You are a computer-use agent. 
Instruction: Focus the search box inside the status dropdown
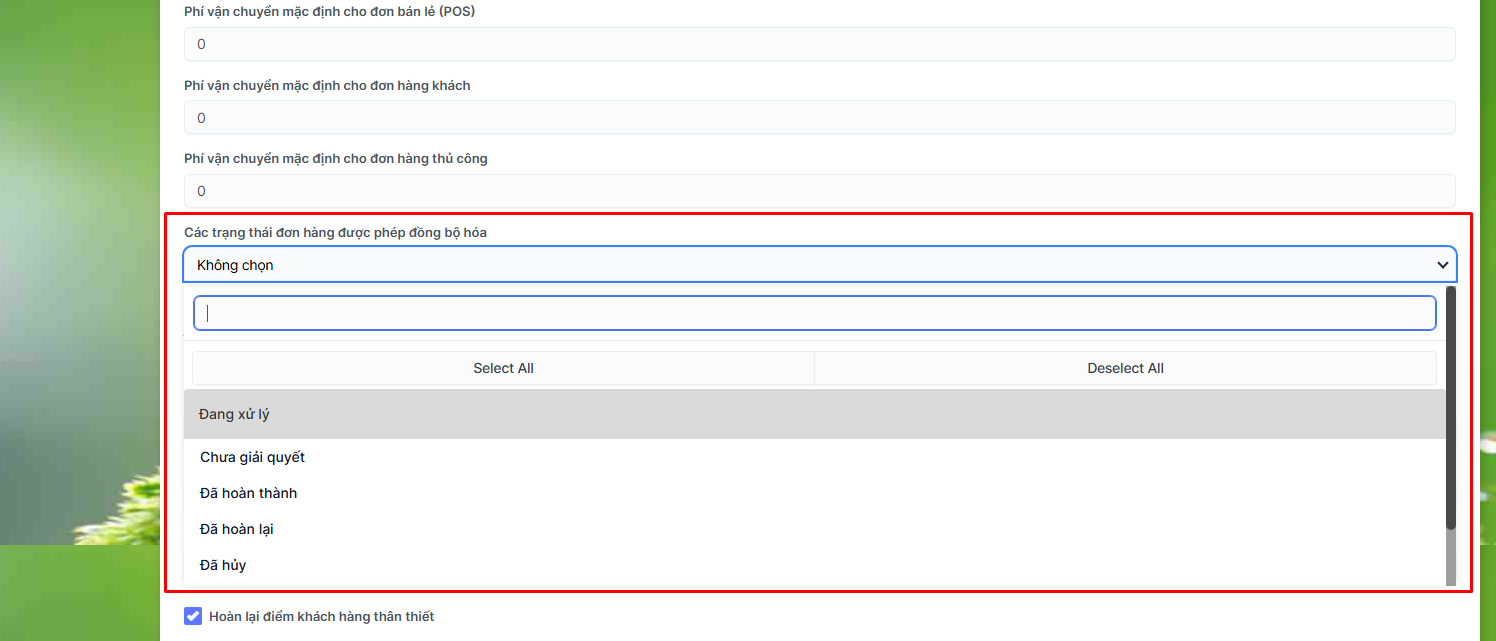[x=814, y=313]
